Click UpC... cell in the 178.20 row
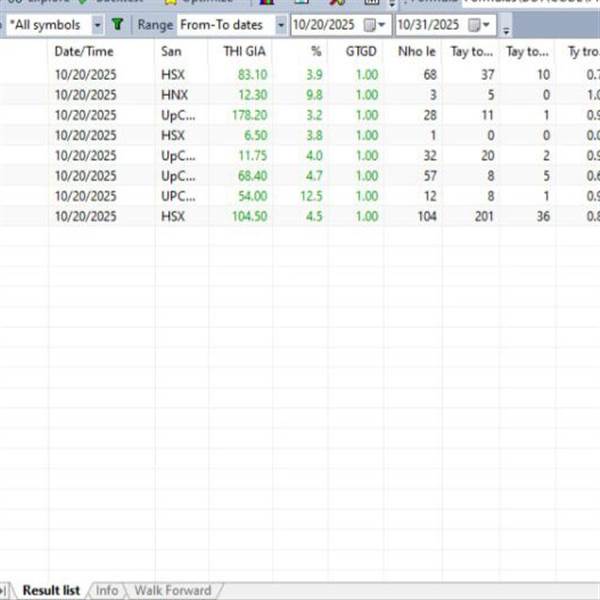The height and width of the screenshot is (600, 600). point(178,115)
